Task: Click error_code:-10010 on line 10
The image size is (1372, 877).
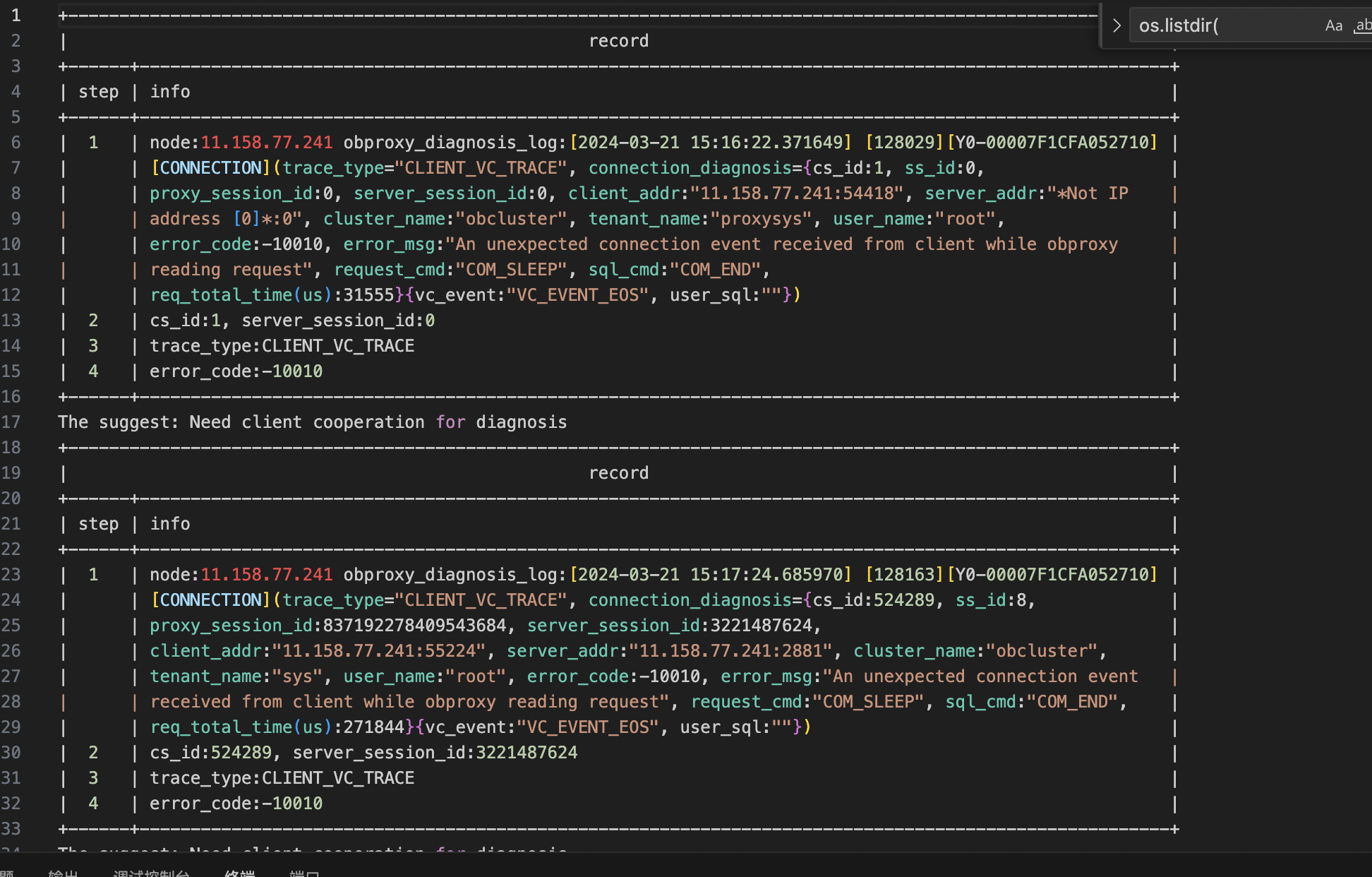Action: pos(236,244)
